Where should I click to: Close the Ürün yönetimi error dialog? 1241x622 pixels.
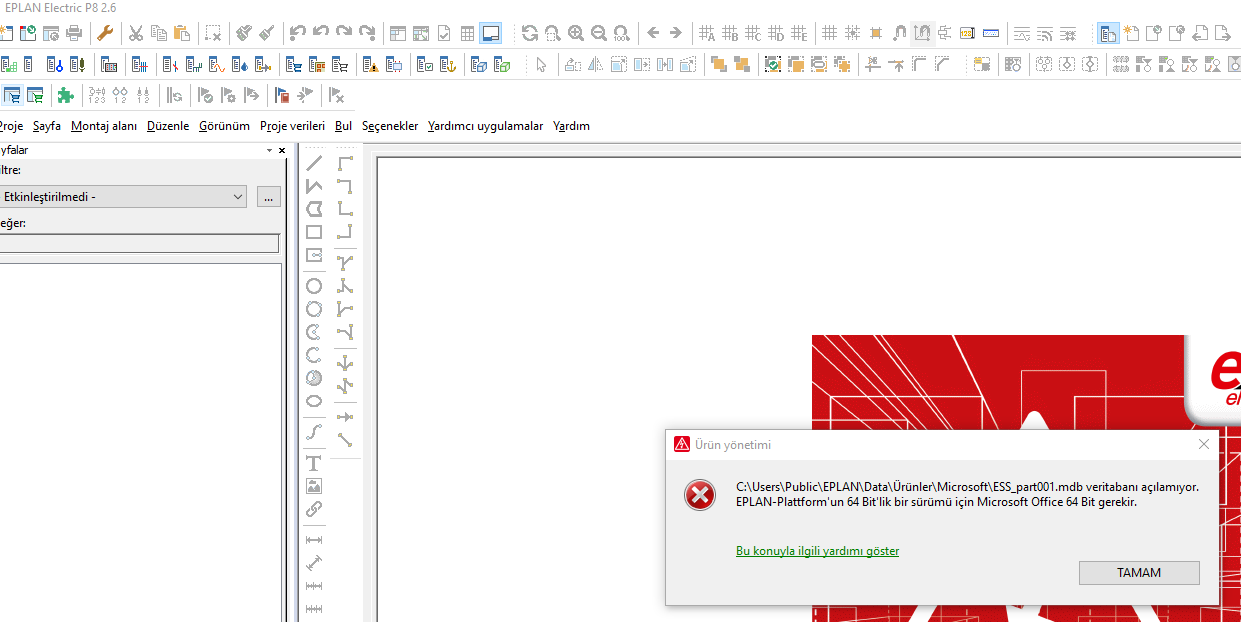1204,444
